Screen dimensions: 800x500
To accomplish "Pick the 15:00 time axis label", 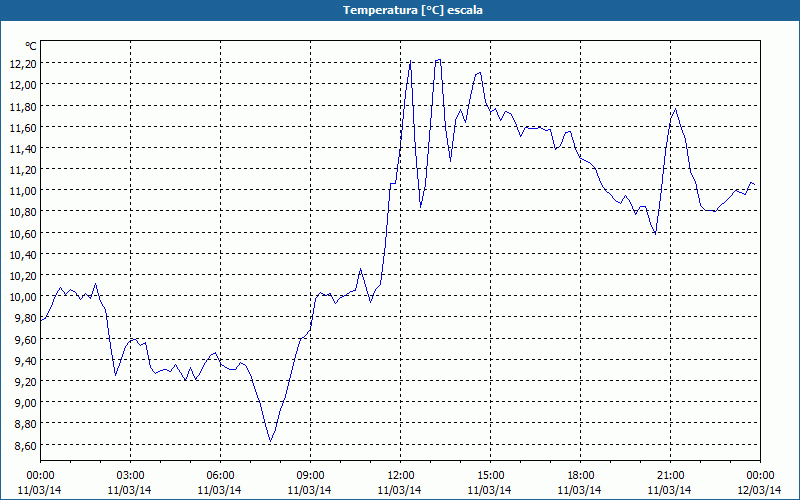I will tap(490, 475).
